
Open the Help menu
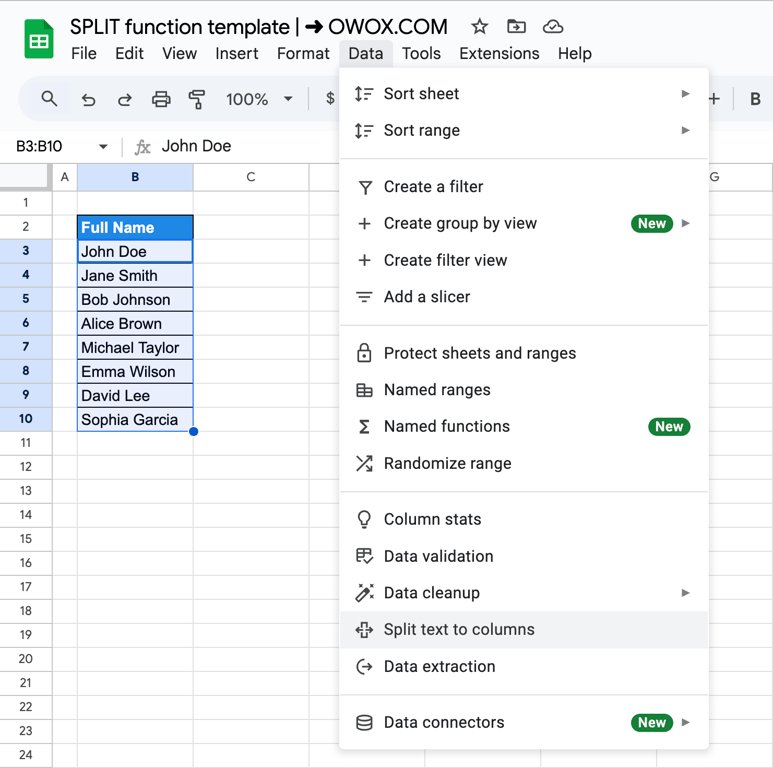[574, 53]
